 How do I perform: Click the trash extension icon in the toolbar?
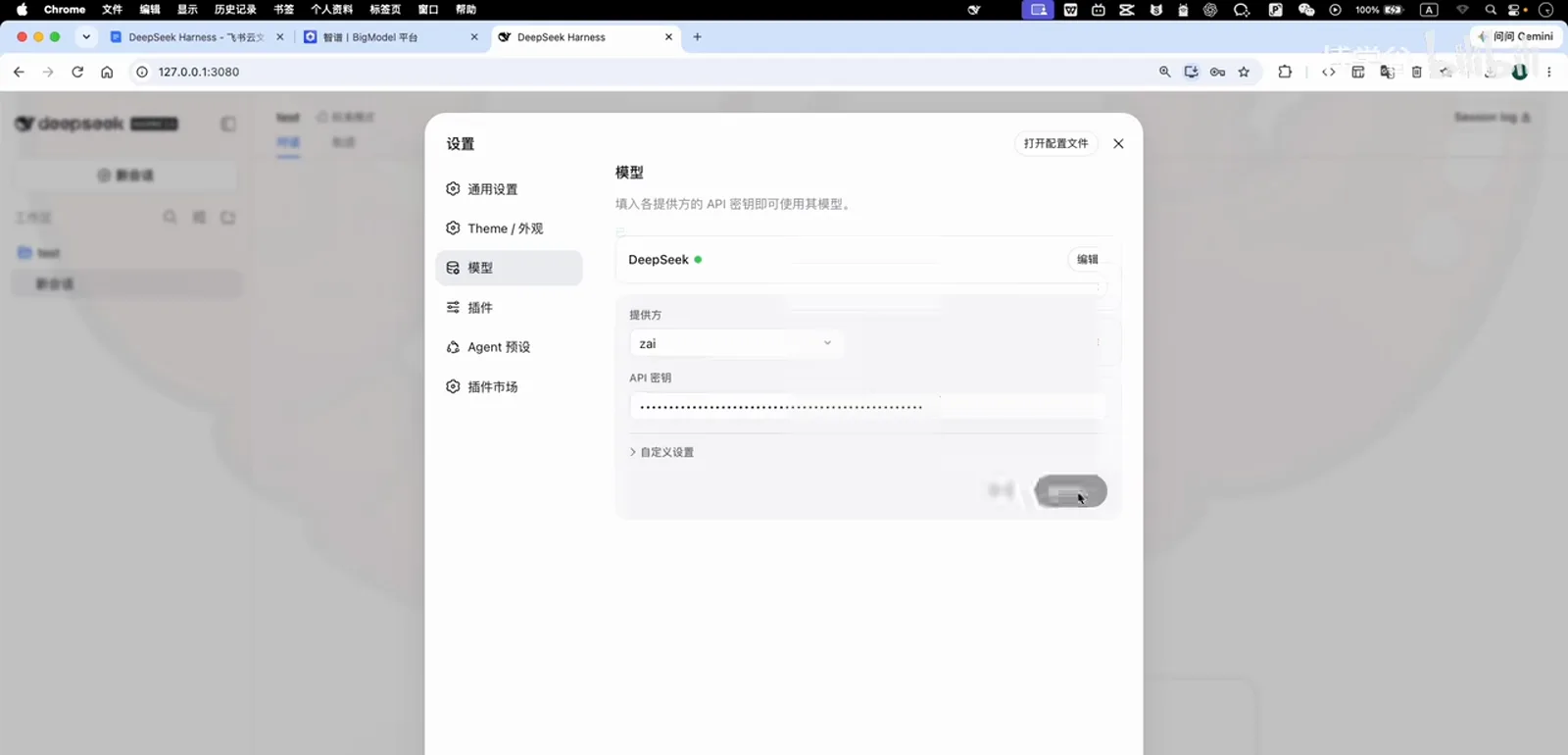click(x=1416, y=72)
